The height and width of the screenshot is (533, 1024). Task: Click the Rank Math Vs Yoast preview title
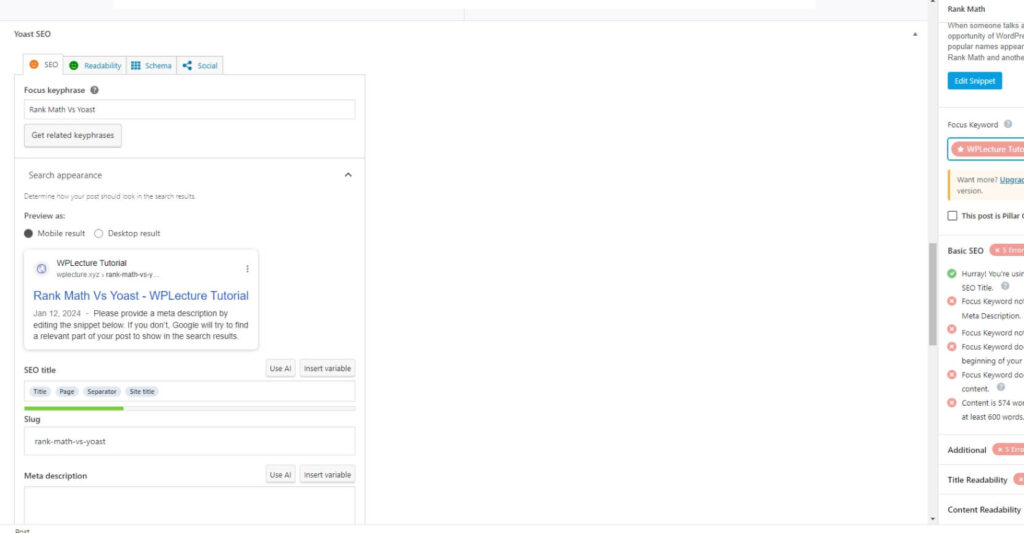click(x=141, y=296)
